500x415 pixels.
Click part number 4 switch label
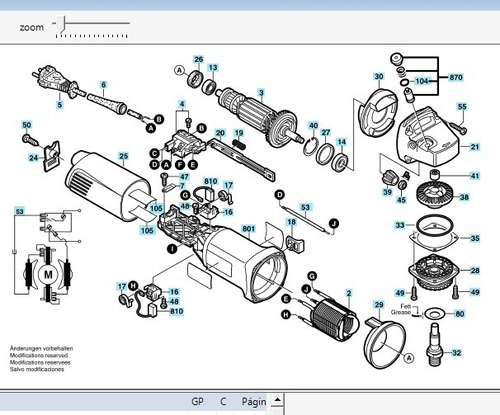pyautogui.click(x=182, y=104)
